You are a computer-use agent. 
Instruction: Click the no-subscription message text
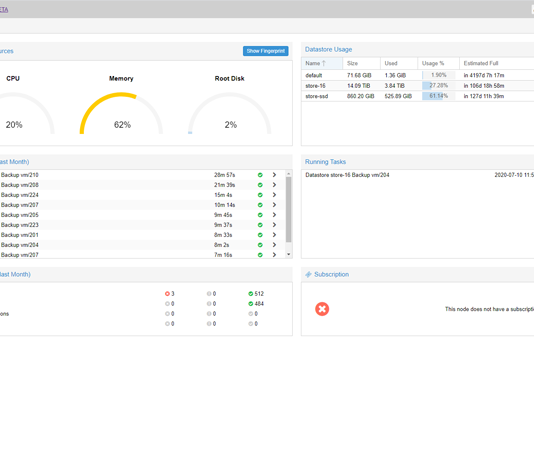coord(489,309)
